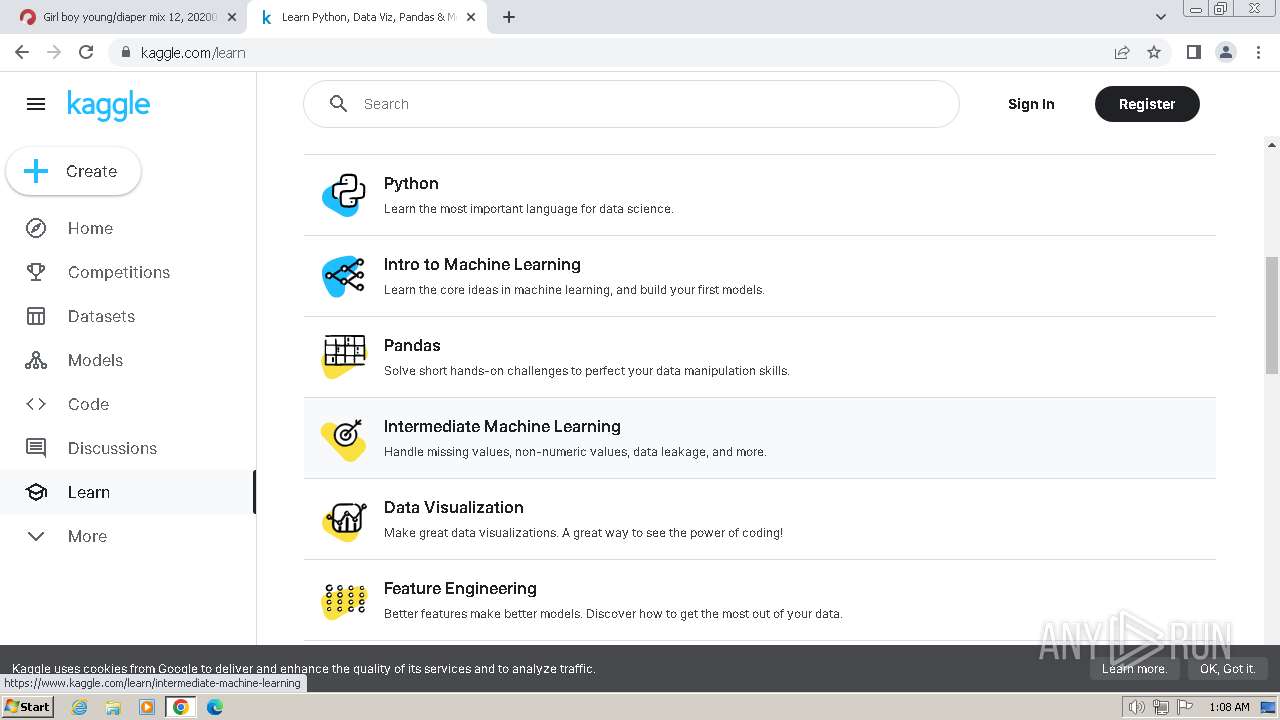Click the taskbar volume icon
This screenshot has width=1280, height=720.
(1136, 707)
